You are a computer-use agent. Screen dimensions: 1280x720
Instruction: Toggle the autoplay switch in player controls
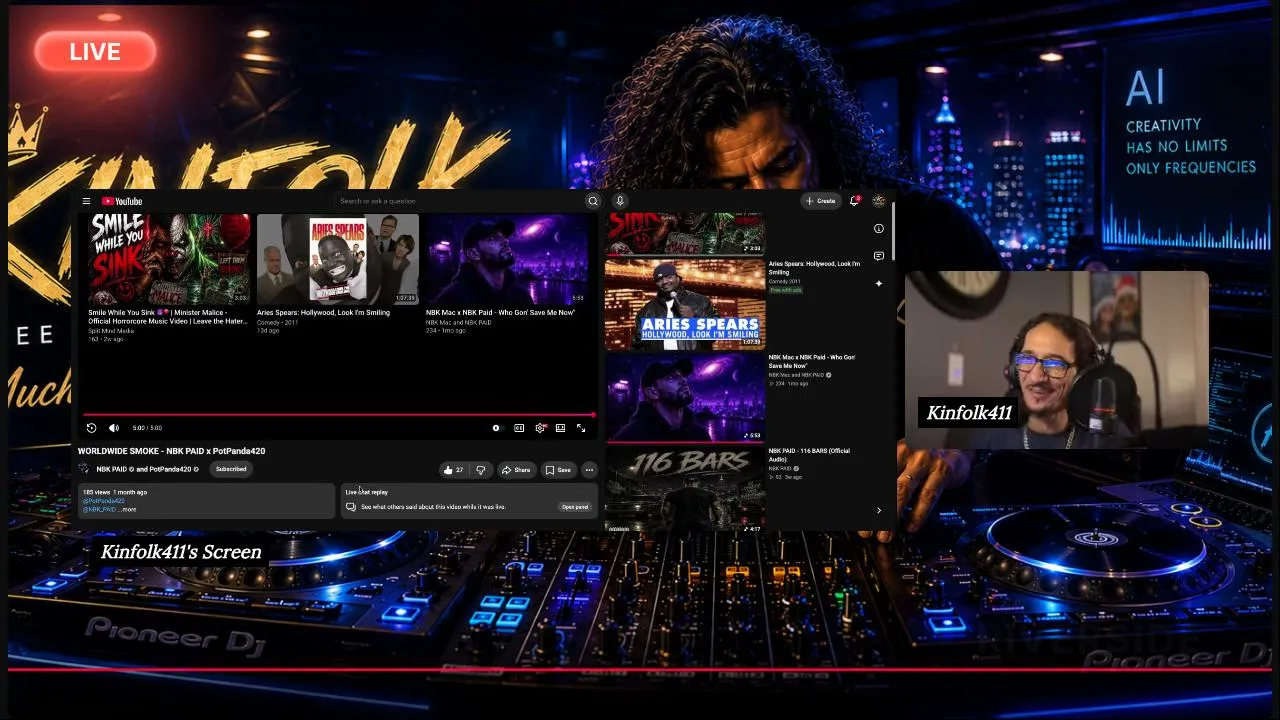[496, 428]
